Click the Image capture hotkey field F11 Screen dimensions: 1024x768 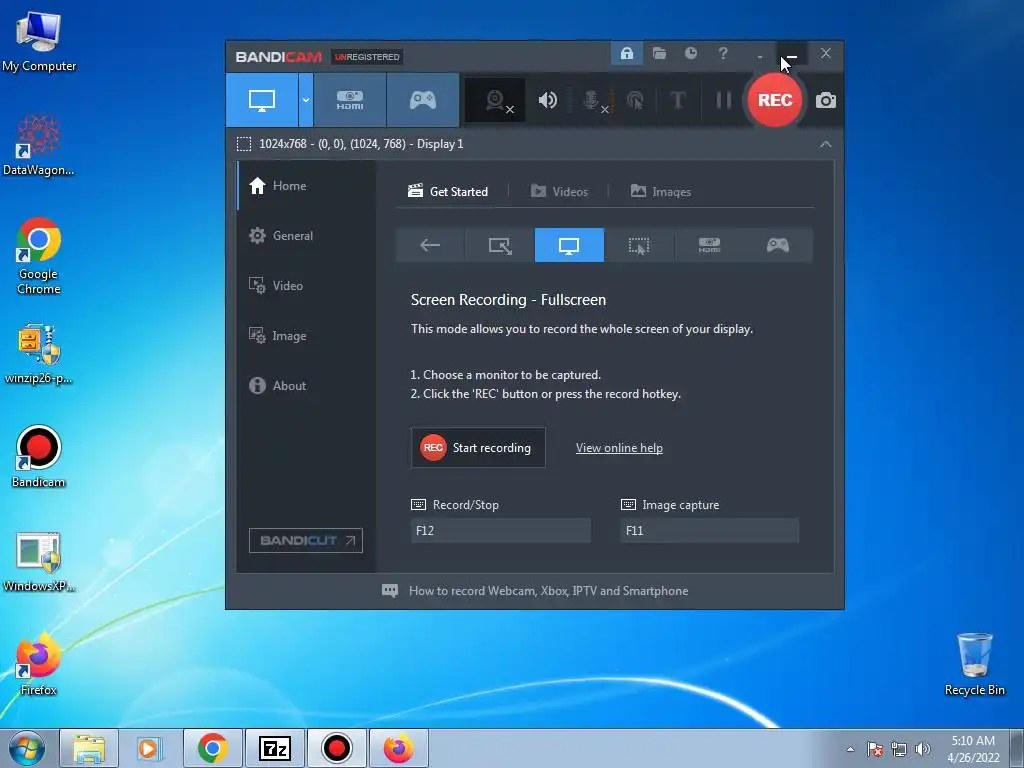coord(709,530)
